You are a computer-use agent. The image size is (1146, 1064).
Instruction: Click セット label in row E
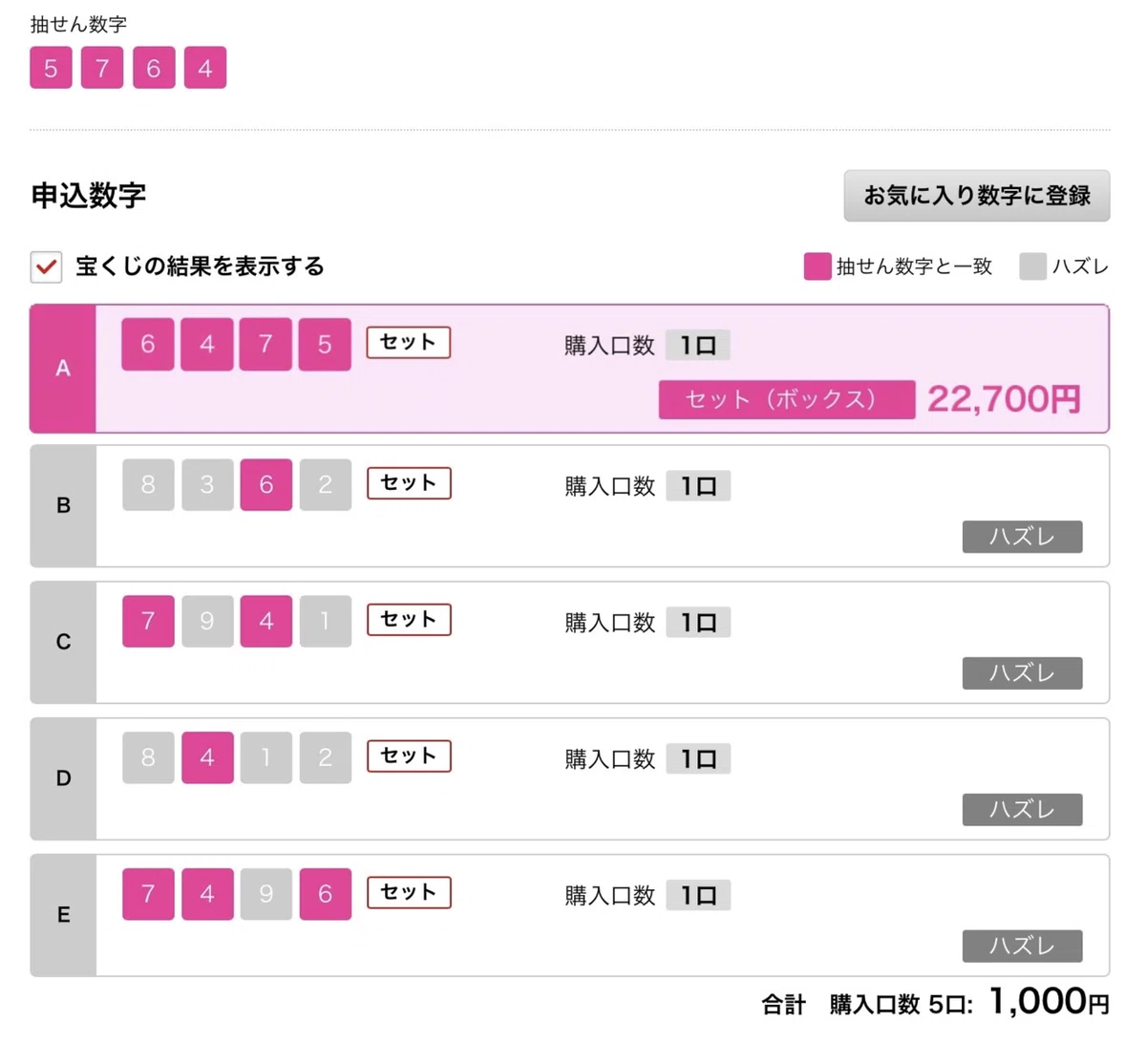[x=409, y=892]
